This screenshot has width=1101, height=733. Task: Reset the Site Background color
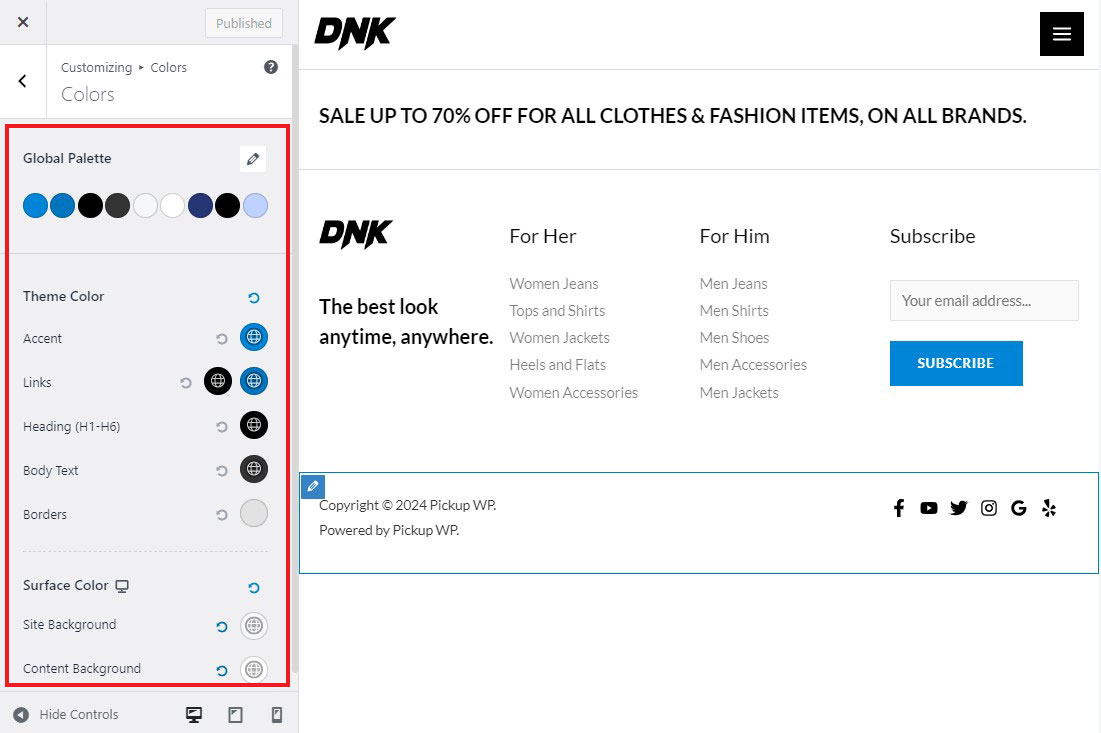(x=222, y=627)
